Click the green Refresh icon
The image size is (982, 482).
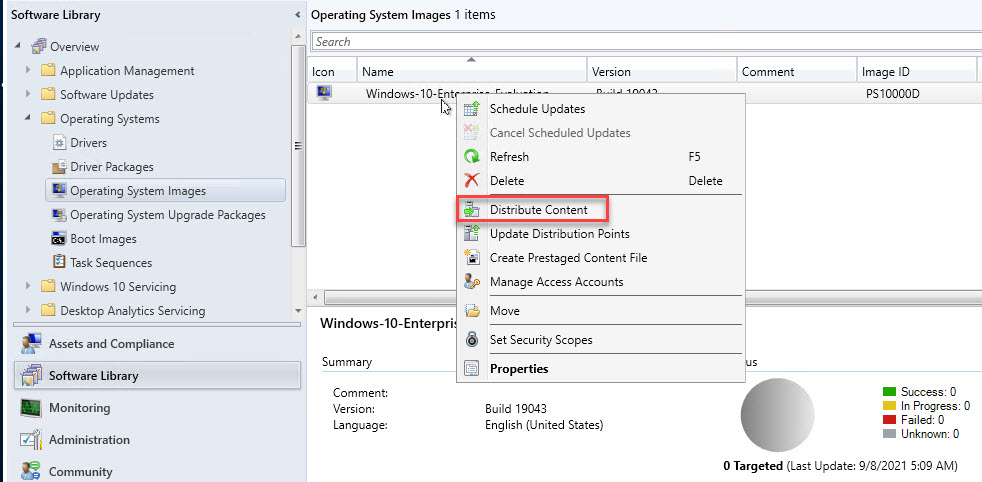tap(472, 157)
